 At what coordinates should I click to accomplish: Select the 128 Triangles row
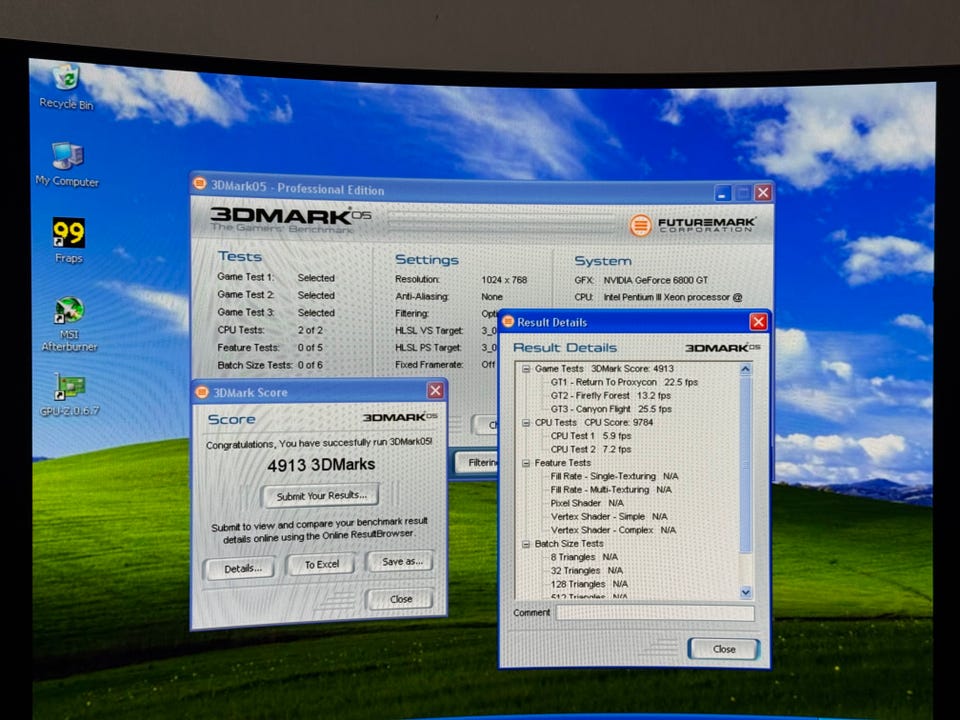coord(588,584)
